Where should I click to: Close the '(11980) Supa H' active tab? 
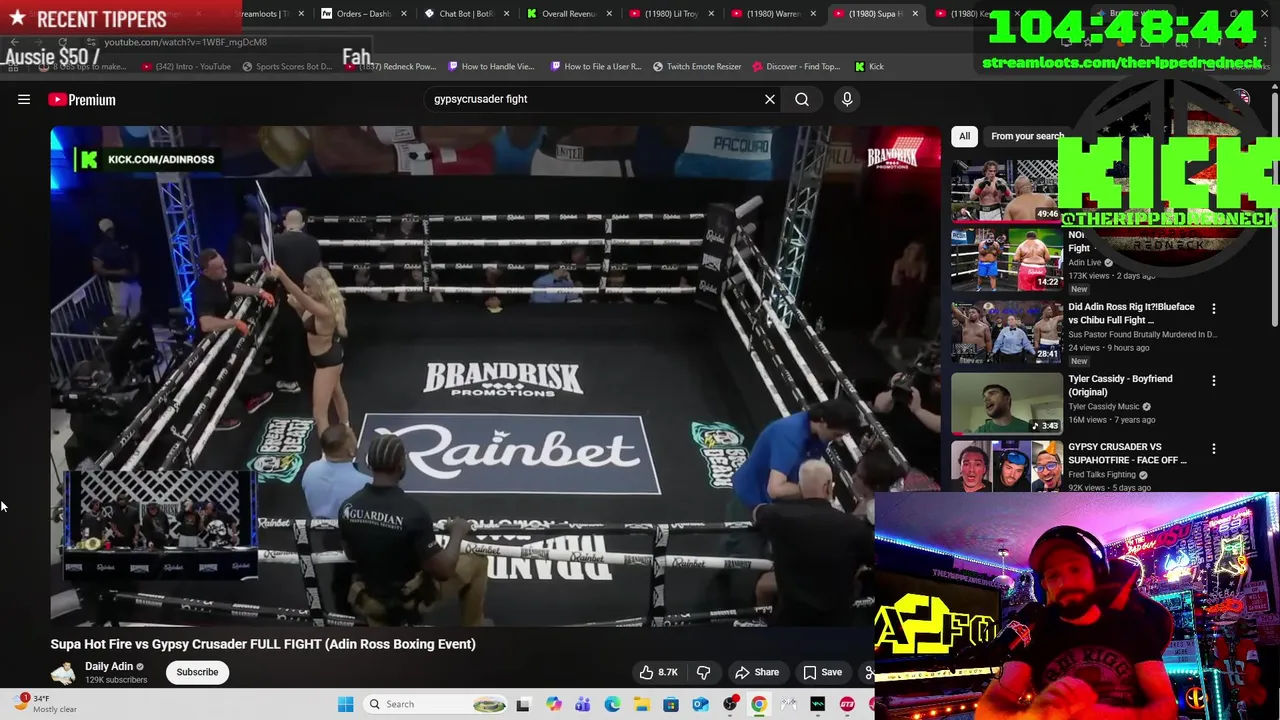click(914, 14)
